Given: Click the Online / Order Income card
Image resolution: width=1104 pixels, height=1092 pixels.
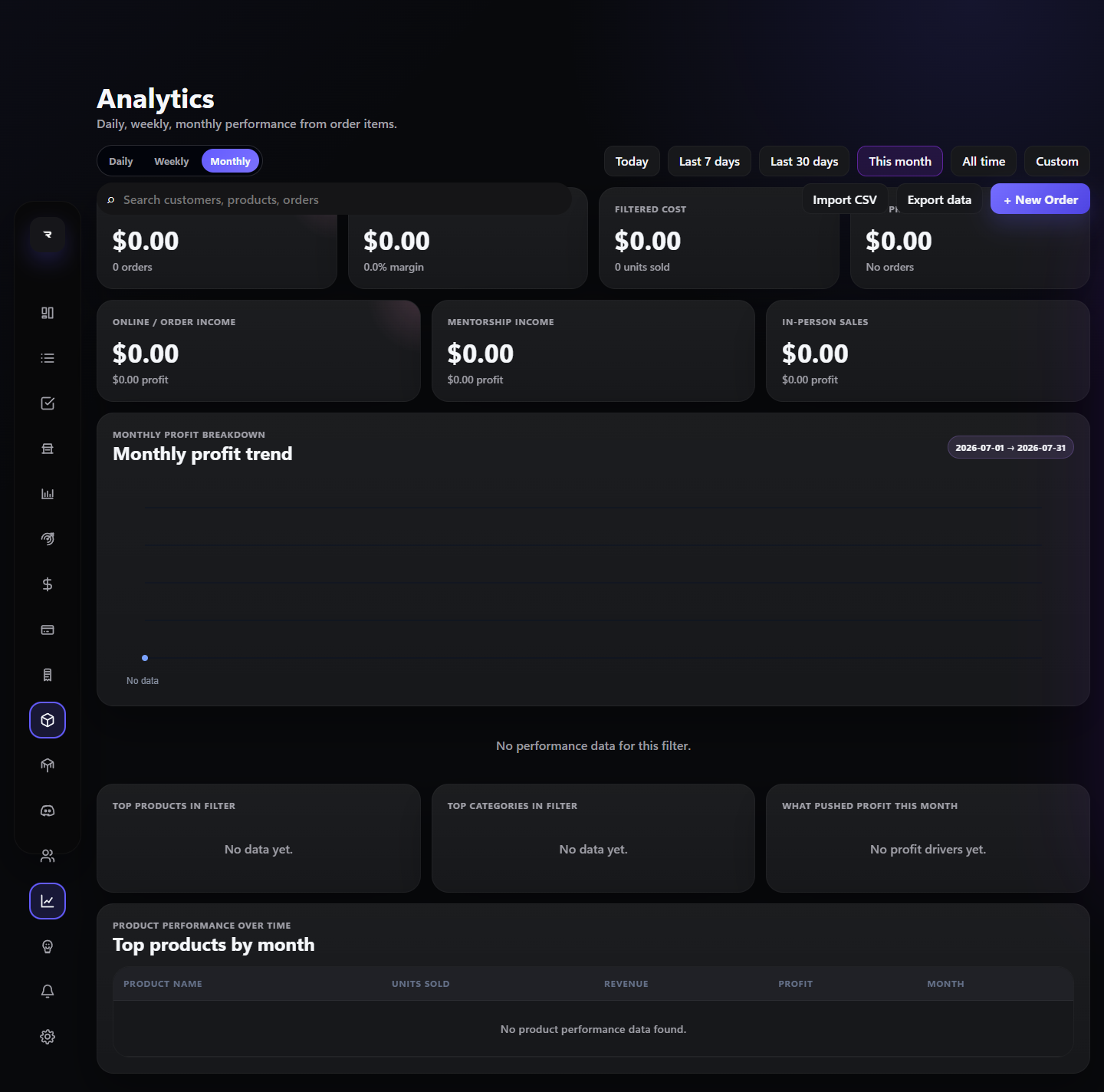Looking at the screenshot, I should (258, 351).
